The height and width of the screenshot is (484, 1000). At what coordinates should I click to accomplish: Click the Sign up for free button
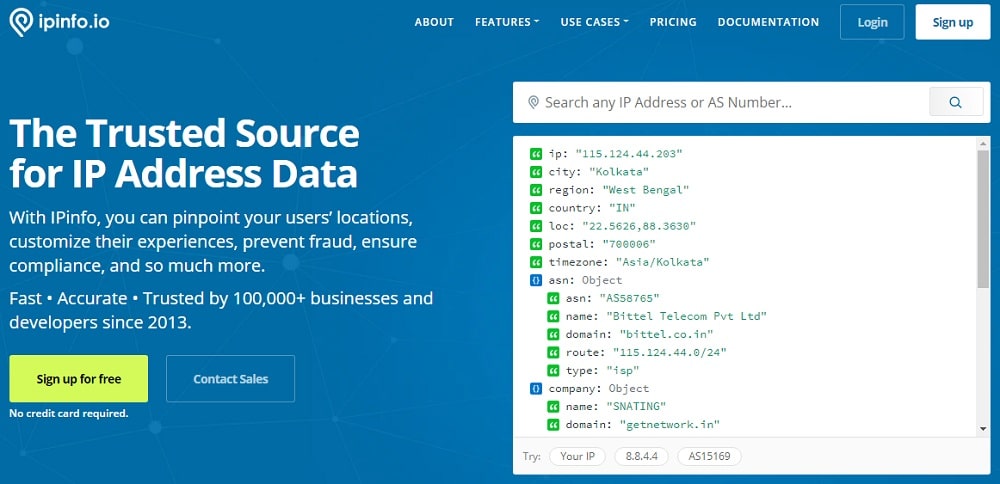pyautogui.click(x=78, y=379)
